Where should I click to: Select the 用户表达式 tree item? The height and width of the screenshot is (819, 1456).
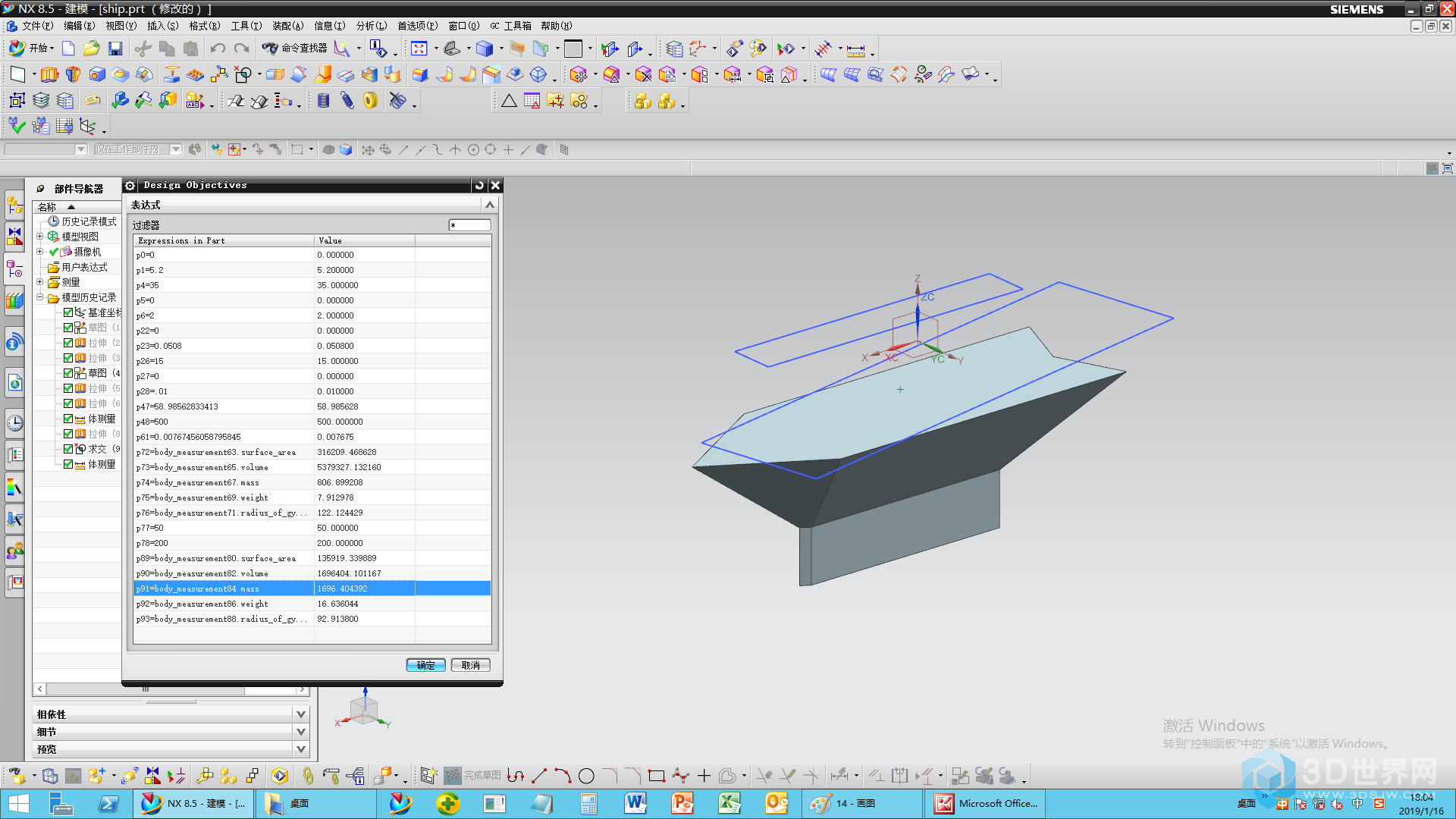point(84,267)
